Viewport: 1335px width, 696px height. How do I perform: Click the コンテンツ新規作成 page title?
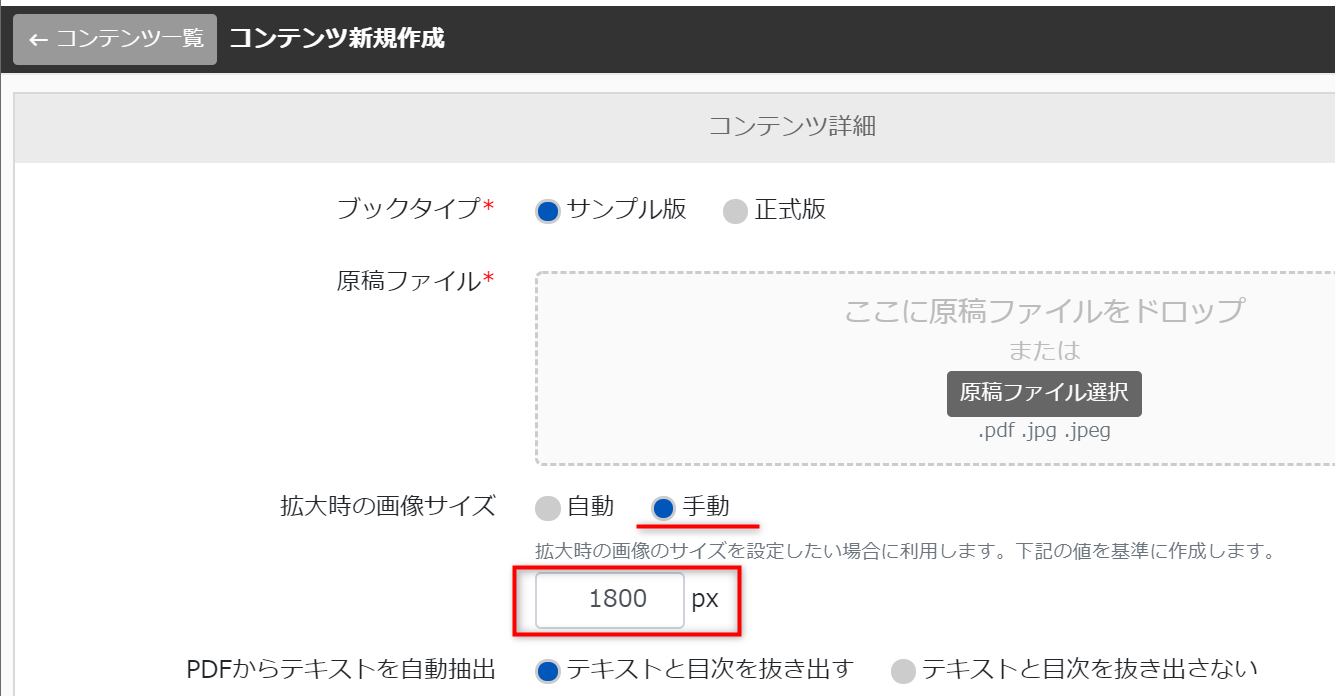(x=337, y=39)
